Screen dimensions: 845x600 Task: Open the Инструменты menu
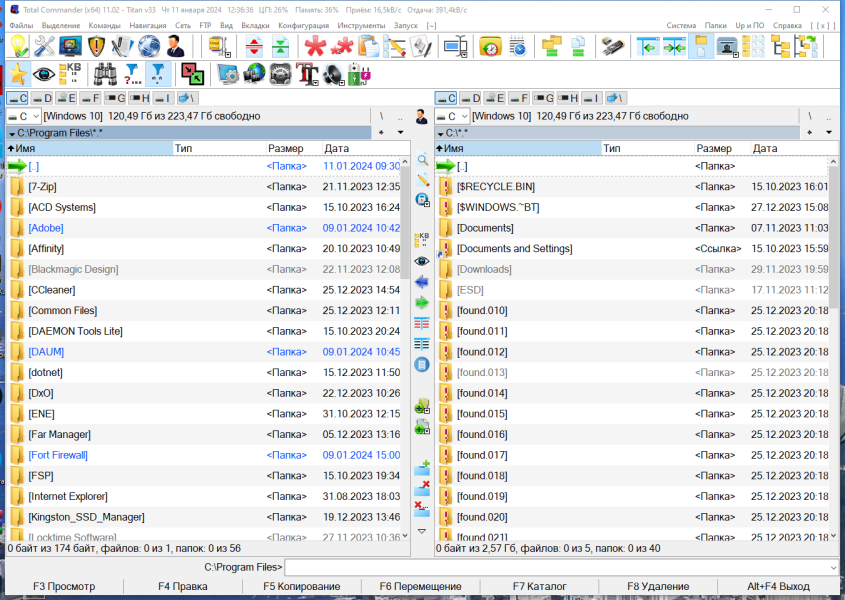(361, 25)
